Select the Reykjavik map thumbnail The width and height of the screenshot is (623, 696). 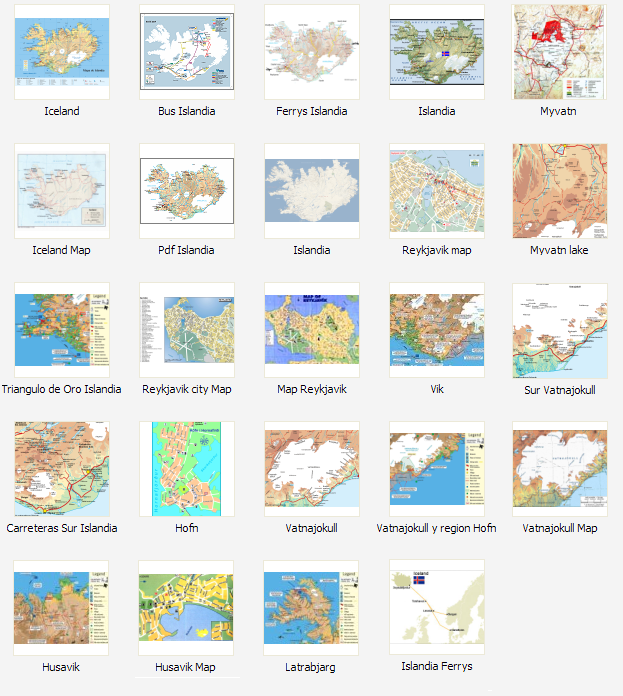tap(437, 190)
